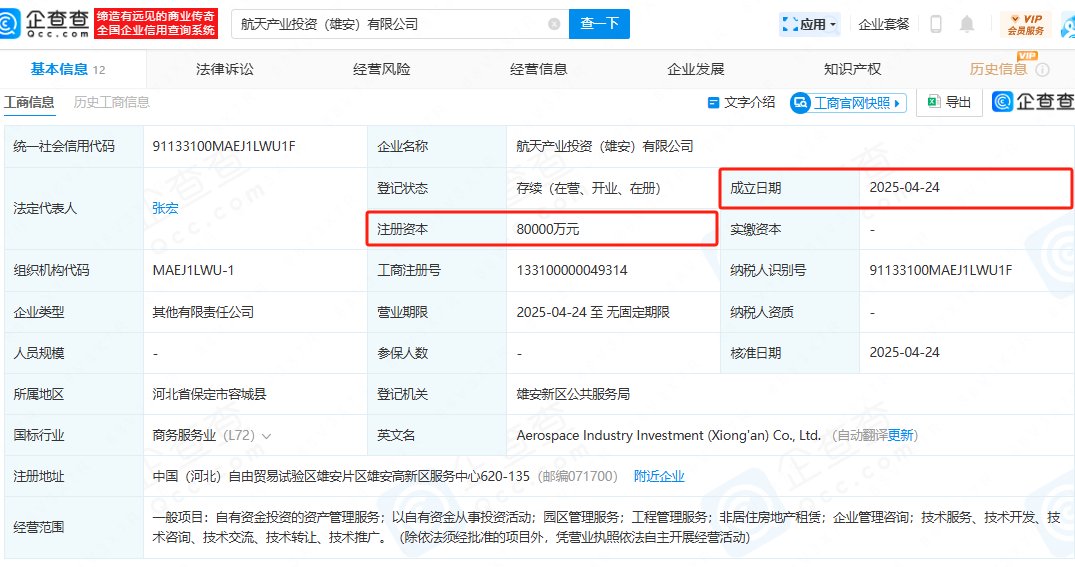Open notifications via the bell icon
This screenshot has width=1075, height=567.
coord(967,24)
